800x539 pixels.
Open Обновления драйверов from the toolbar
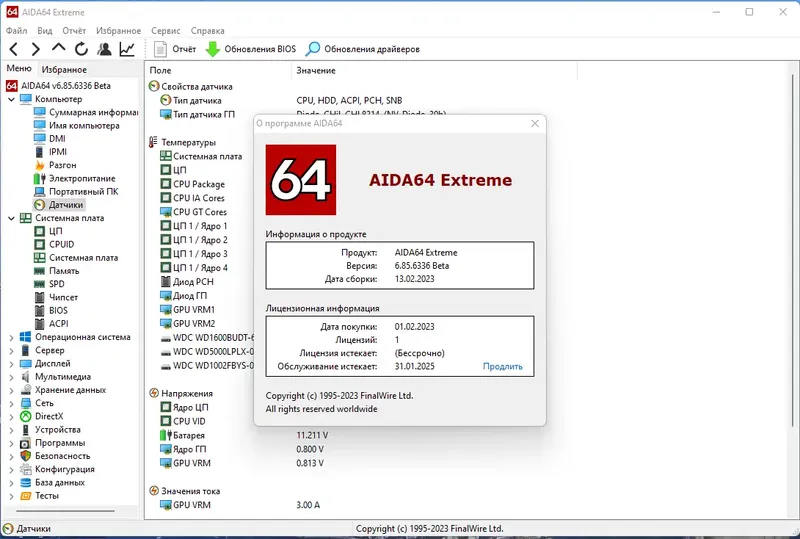click(363, 49)
